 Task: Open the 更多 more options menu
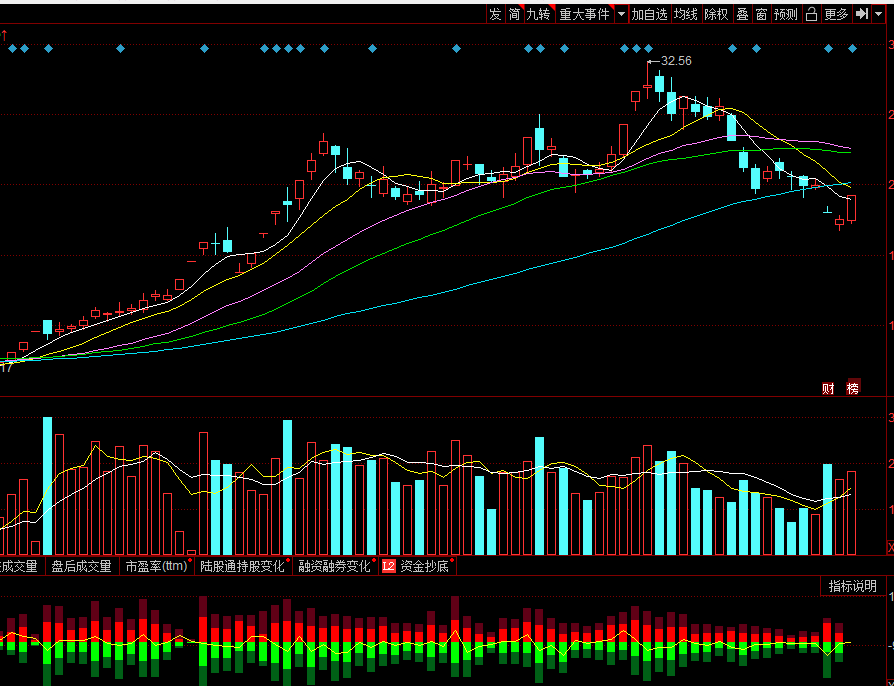[x=836, y=14]
